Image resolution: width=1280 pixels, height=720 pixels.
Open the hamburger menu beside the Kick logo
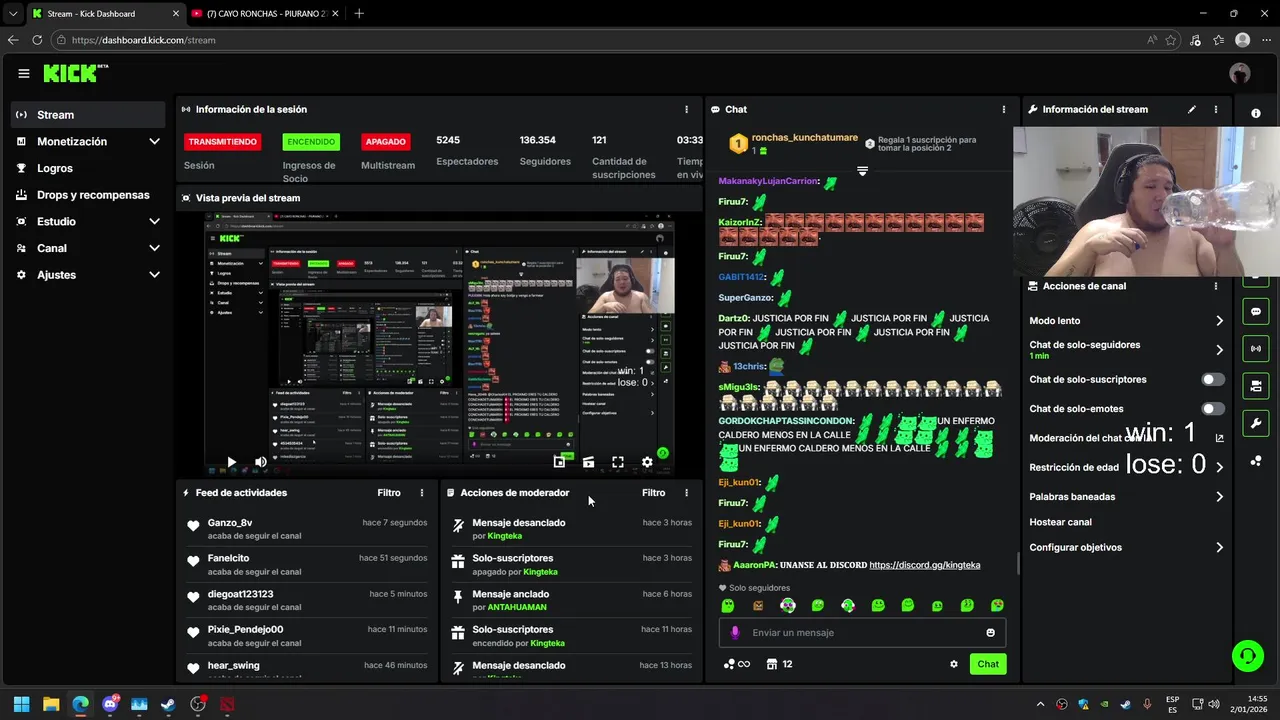pyautogui.click(x=24, y=73)
